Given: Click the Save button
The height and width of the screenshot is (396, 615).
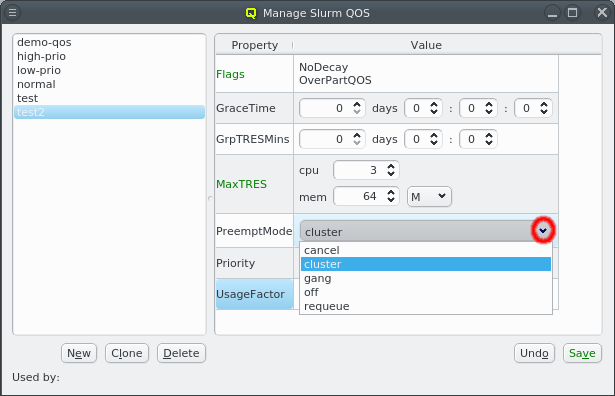Looking at the screenshot, I should click(582, 353).
